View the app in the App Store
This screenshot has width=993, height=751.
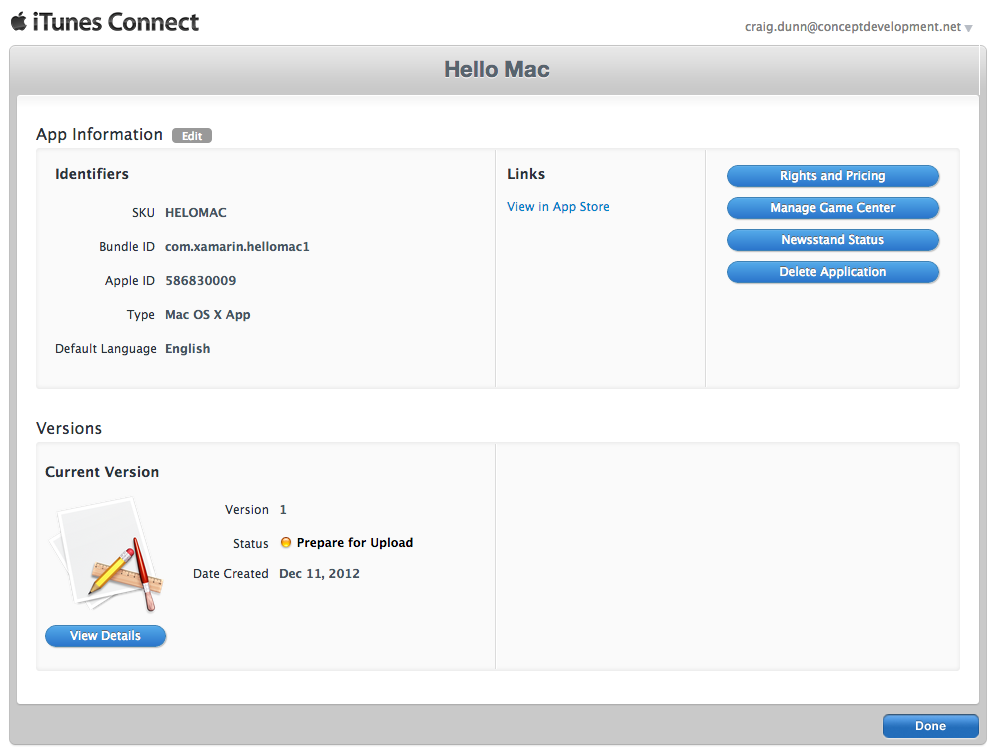pyautogui.click(x=557, y=206)
